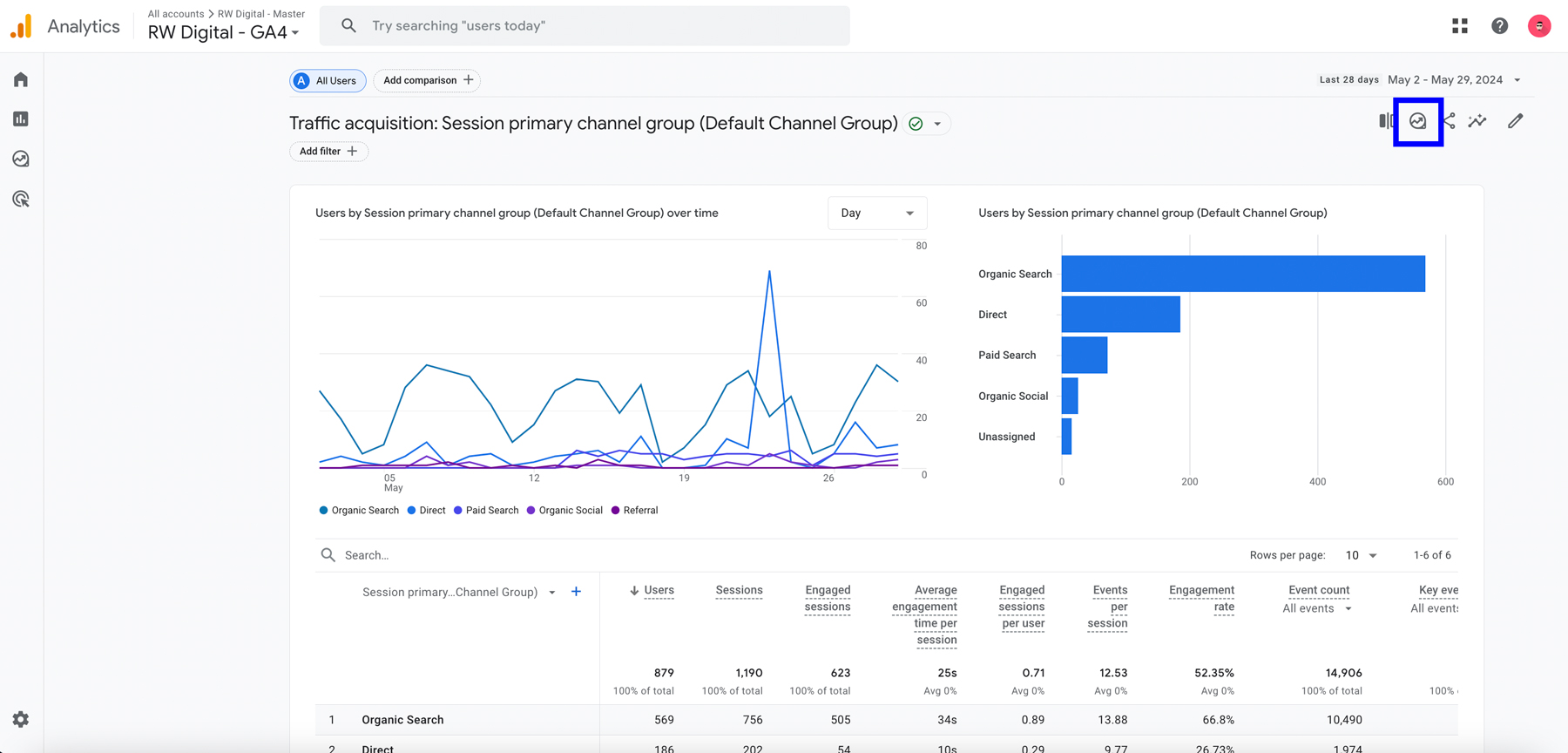
Task: Sort by Engagement rate column
Action: (1201, 599)
